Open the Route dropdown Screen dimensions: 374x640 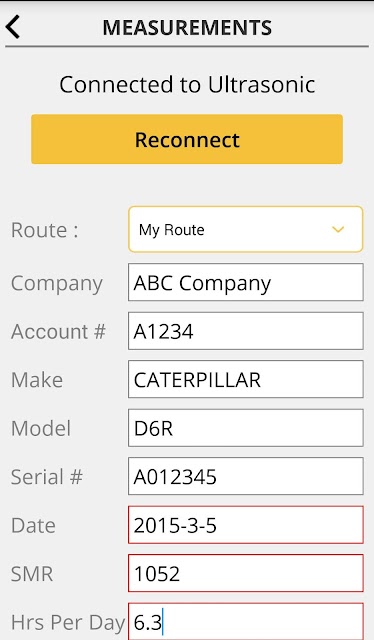click(x=245, y=229)
